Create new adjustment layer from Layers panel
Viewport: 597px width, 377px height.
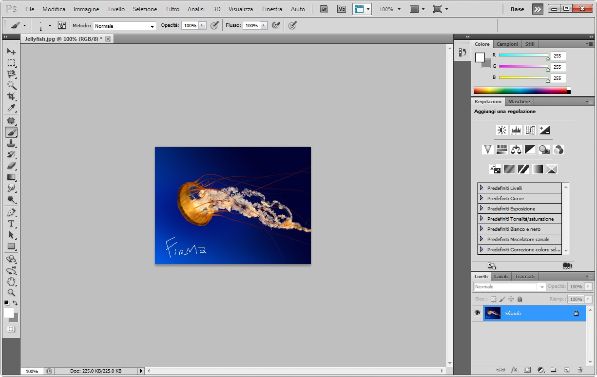pos(541,370)
